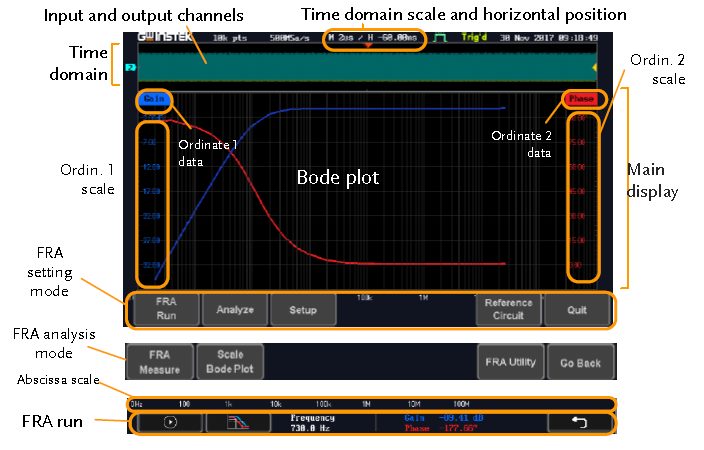Select the red Phase label badge
The image size is (704, 450).
pos(580,99)
